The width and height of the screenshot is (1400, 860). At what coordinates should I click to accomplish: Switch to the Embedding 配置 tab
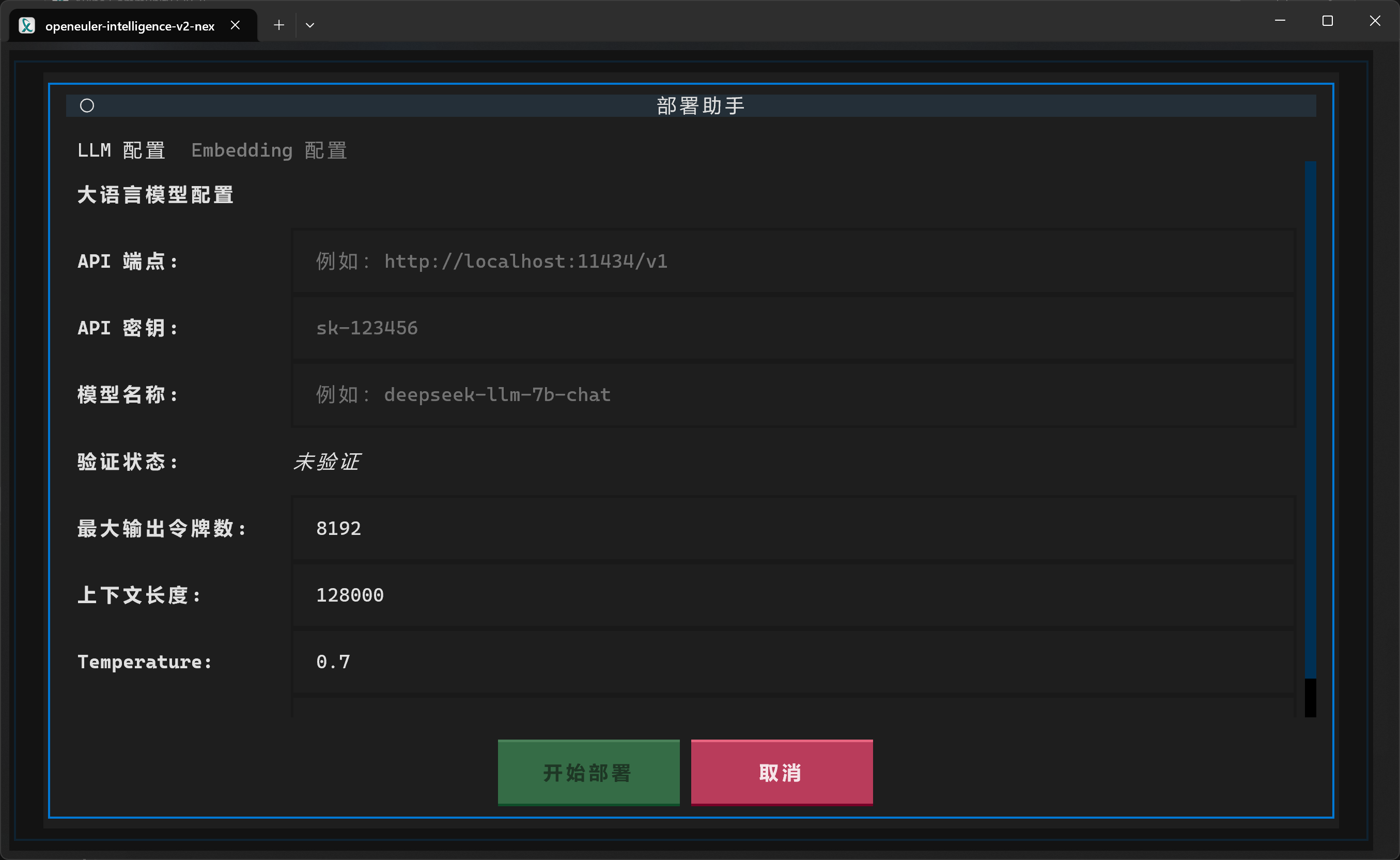(269, 149)
